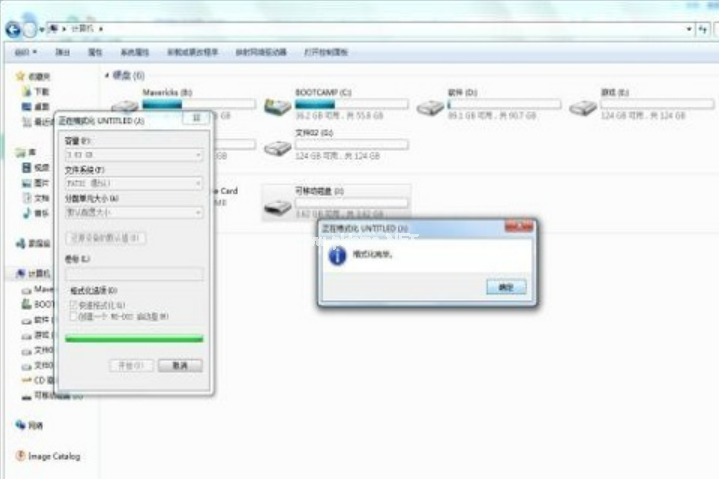Click the 游戏 (E:) drive icon on the right
Screen dimensions: 723x498
coord(582,107)
